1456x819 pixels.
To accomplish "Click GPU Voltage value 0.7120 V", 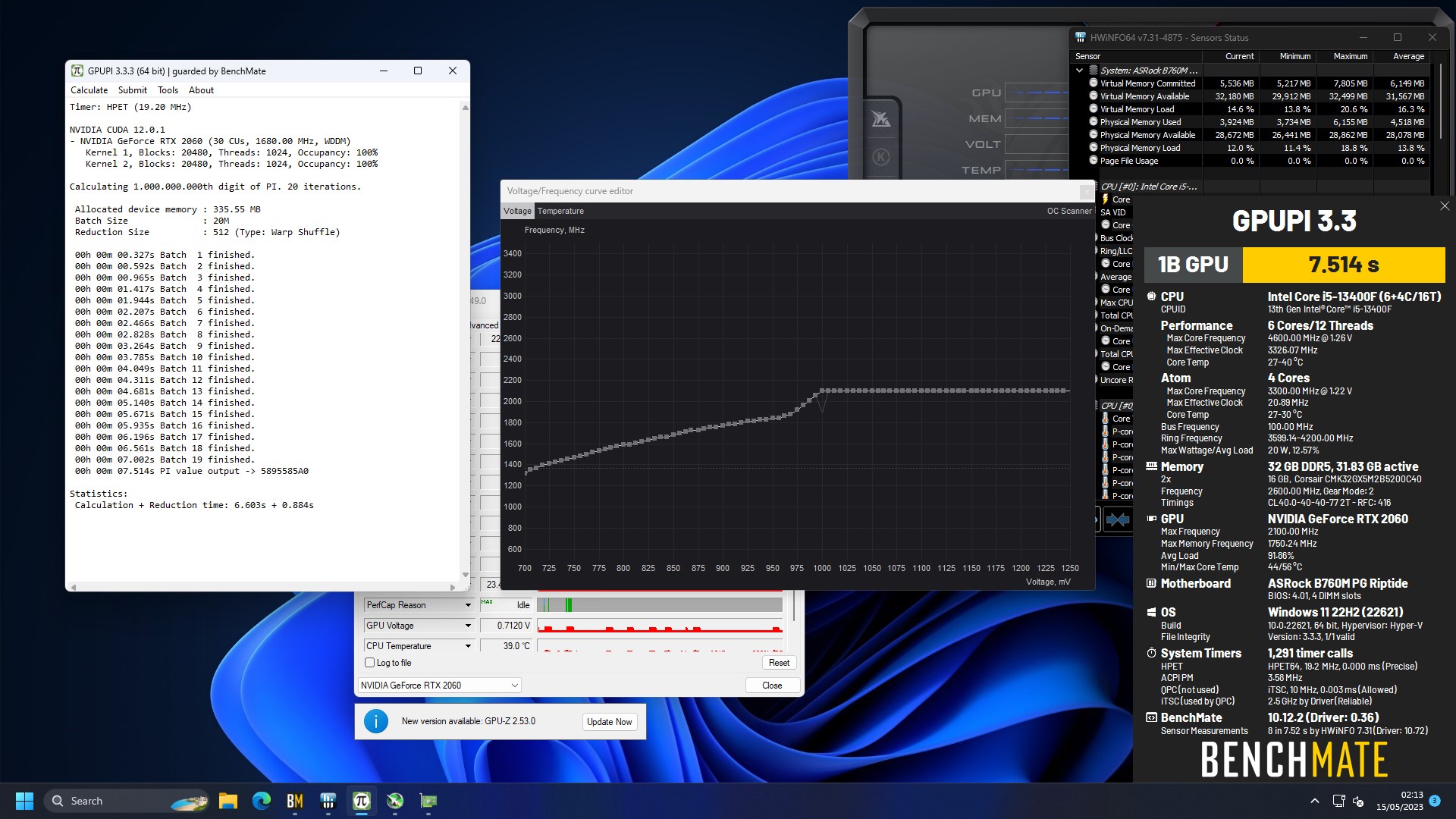I will pyautogui.click(x=507, y=626).
